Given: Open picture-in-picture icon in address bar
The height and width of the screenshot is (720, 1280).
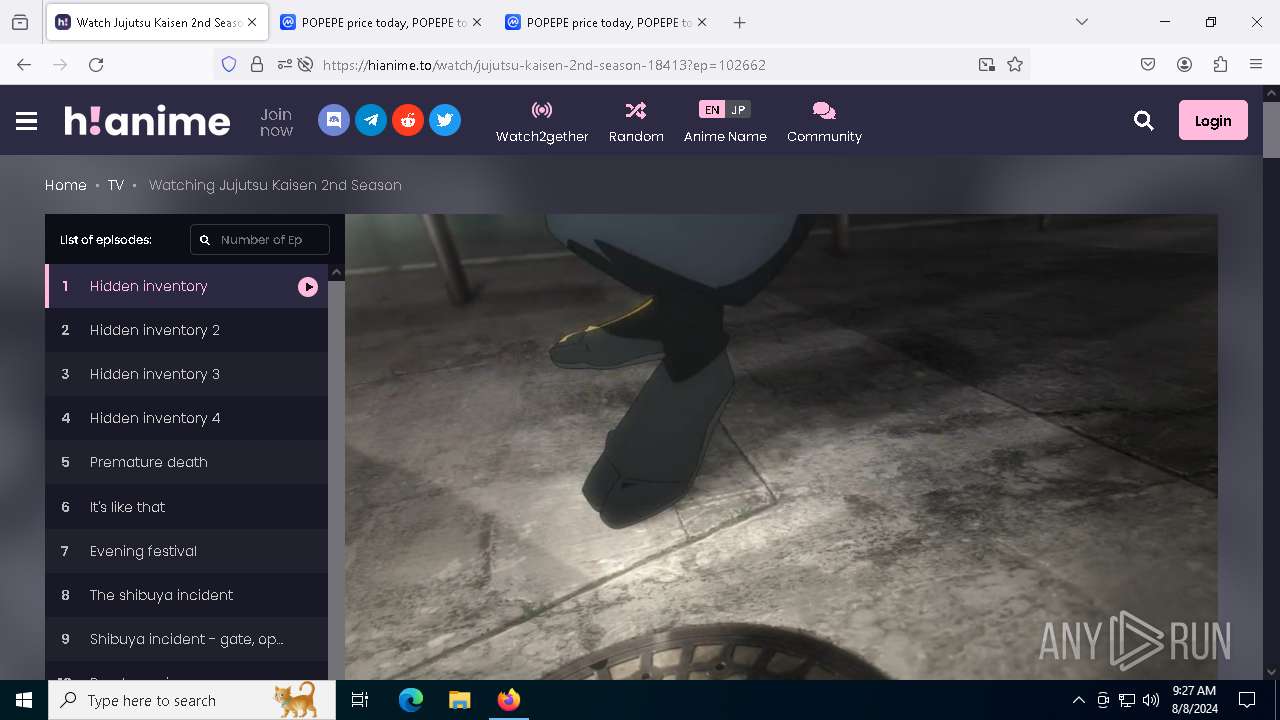Looking at the screenshot, I should (x=987, y=64).
